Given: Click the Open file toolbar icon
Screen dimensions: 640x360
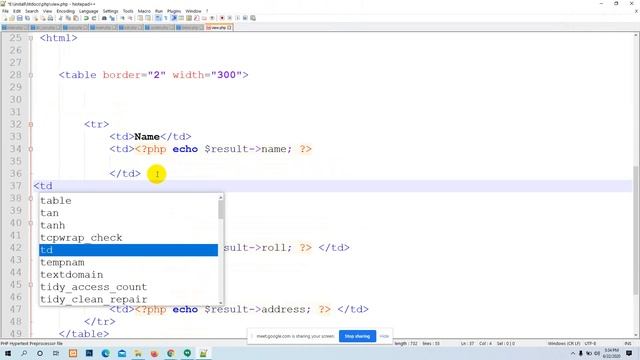Looking at the screenshot, I should click(12, 18).
